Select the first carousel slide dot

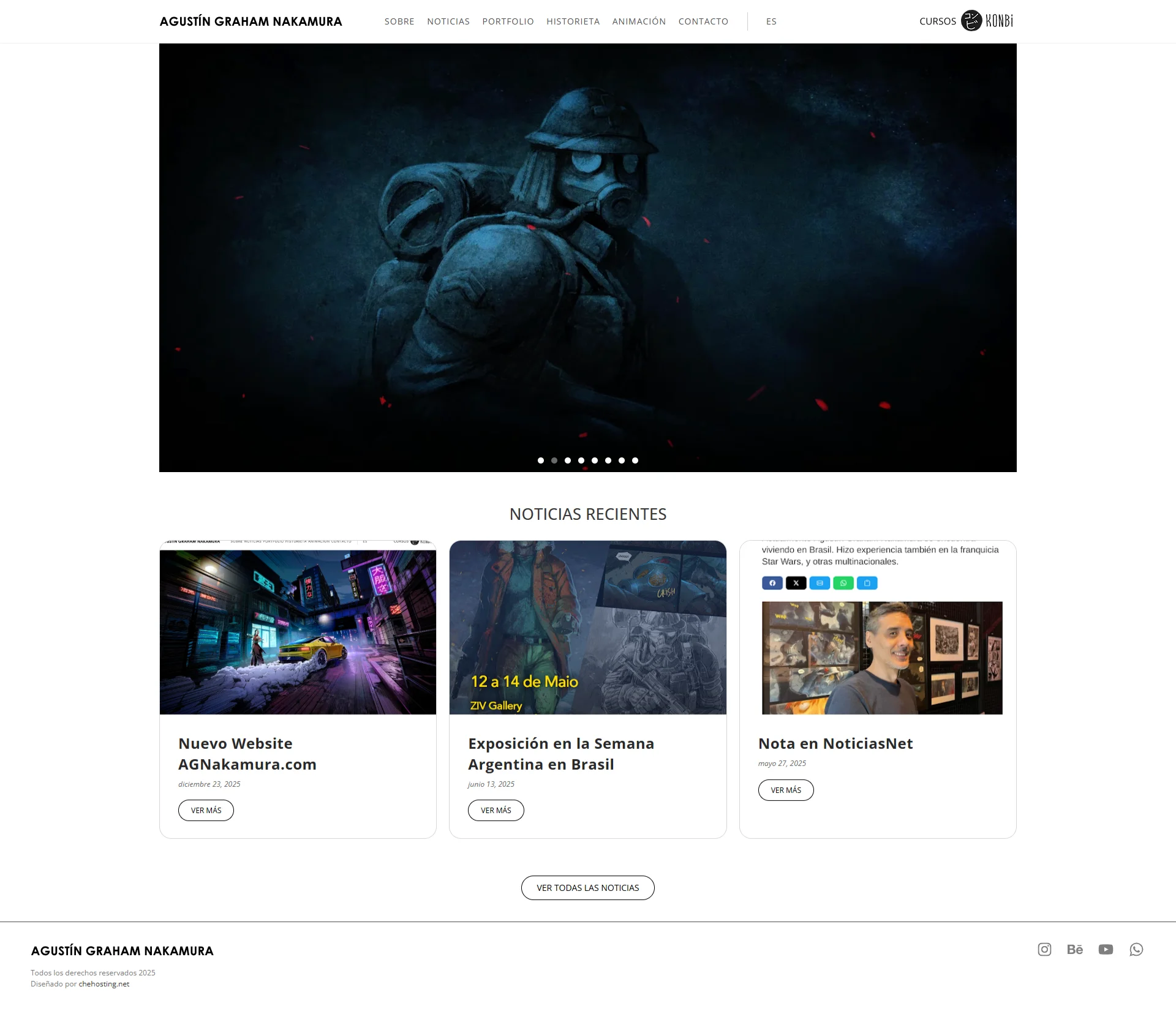[x=541, y=460]
